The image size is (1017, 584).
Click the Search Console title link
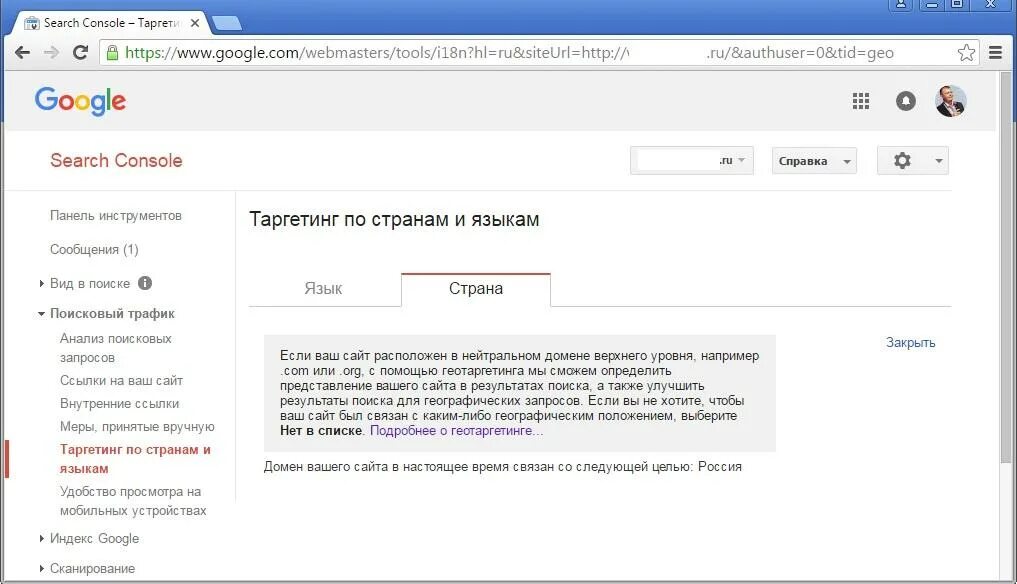[116, 160]
